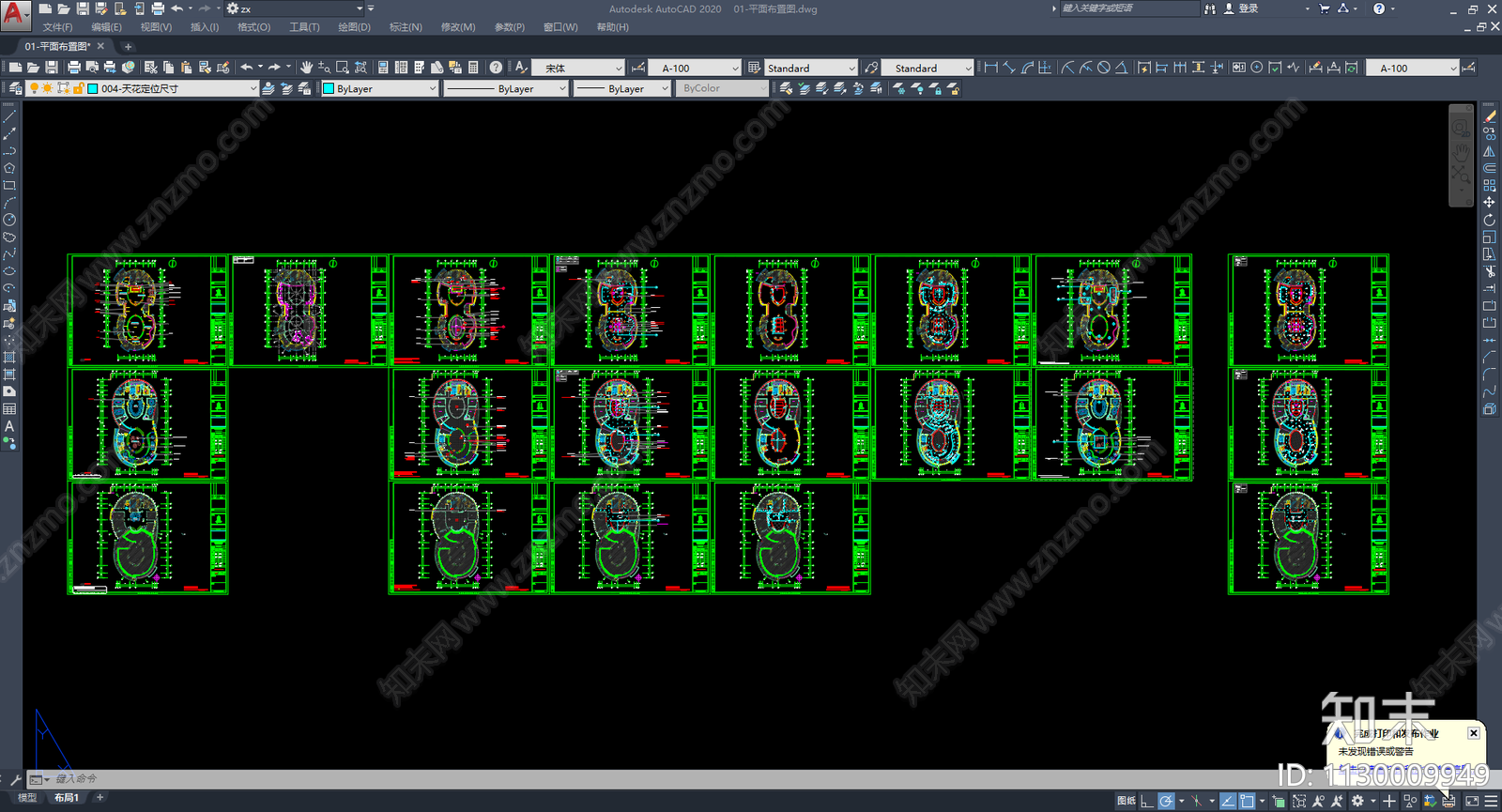Select the Line tool in draw toolbar
The width and height of the screenshot is (1502, 812).
pos(9,116)
